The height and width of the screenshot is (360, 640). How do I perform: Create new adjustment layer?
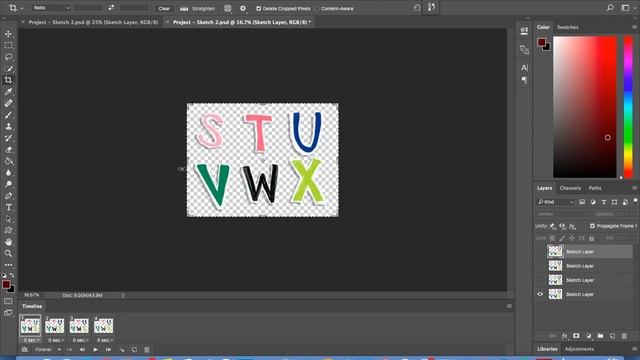pos(588,336)
